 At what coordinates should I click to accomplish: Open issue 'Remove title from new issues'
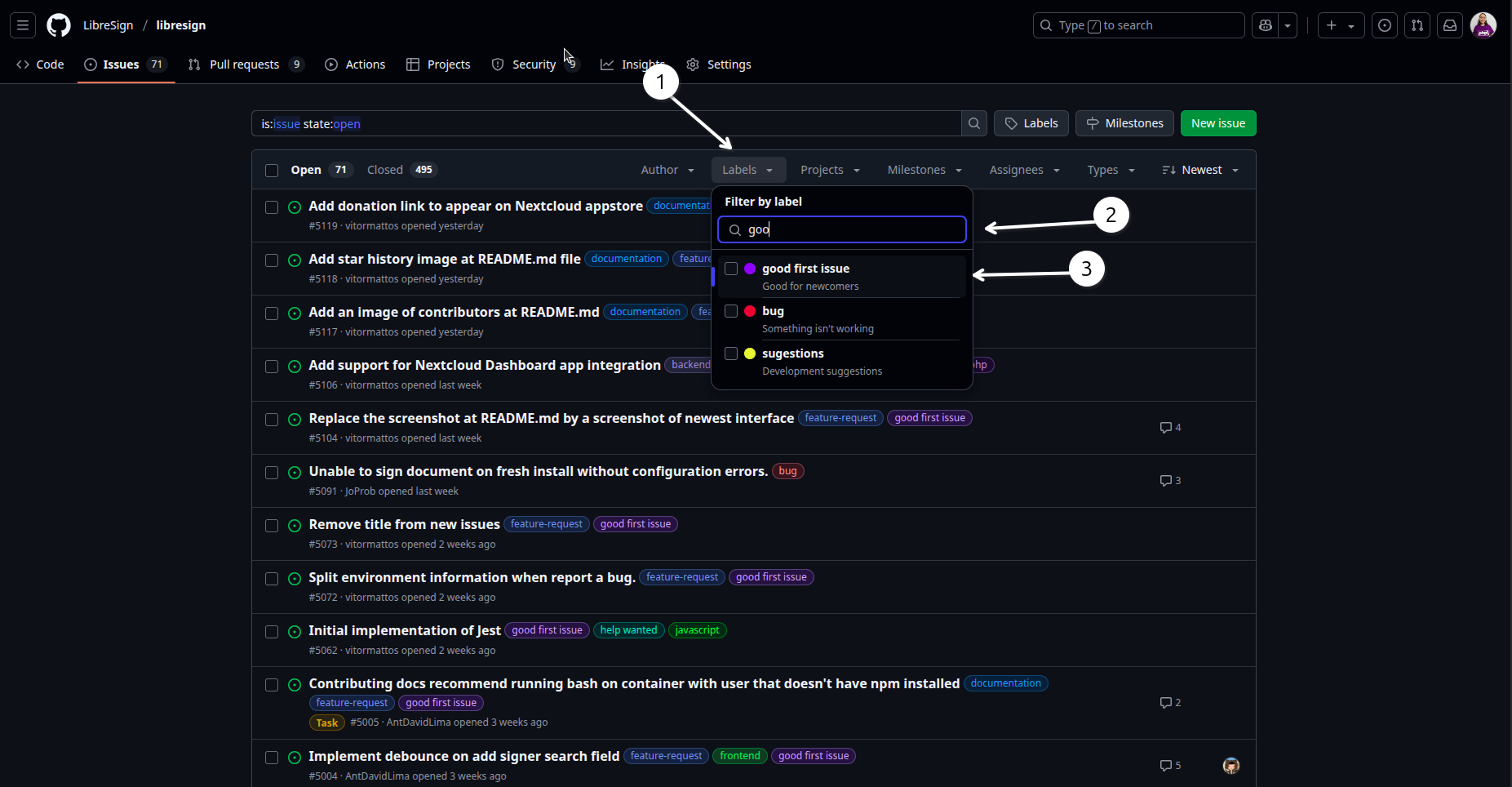[x=404, y=524]
